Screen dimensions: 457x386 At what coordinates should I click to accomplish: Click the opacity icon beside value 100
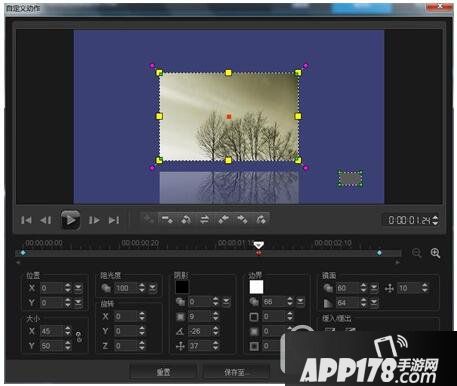pos(106,288)
